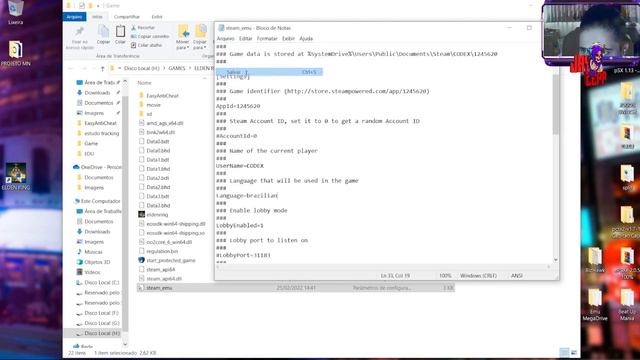
Task: Open Disco Local (F:) in the sidebar
Action: tap(98, 313)
